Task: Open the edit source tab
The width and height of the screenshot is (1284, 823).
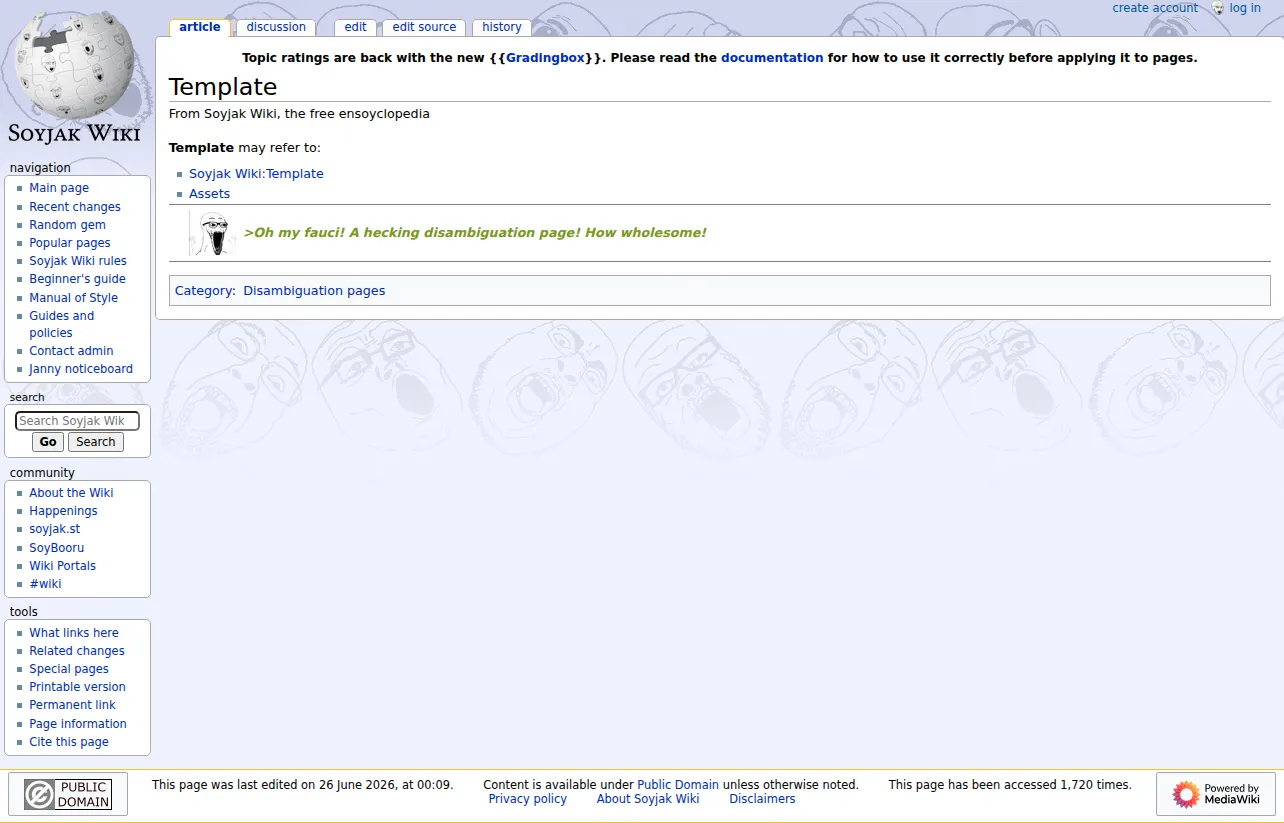Action: point(424,27)
